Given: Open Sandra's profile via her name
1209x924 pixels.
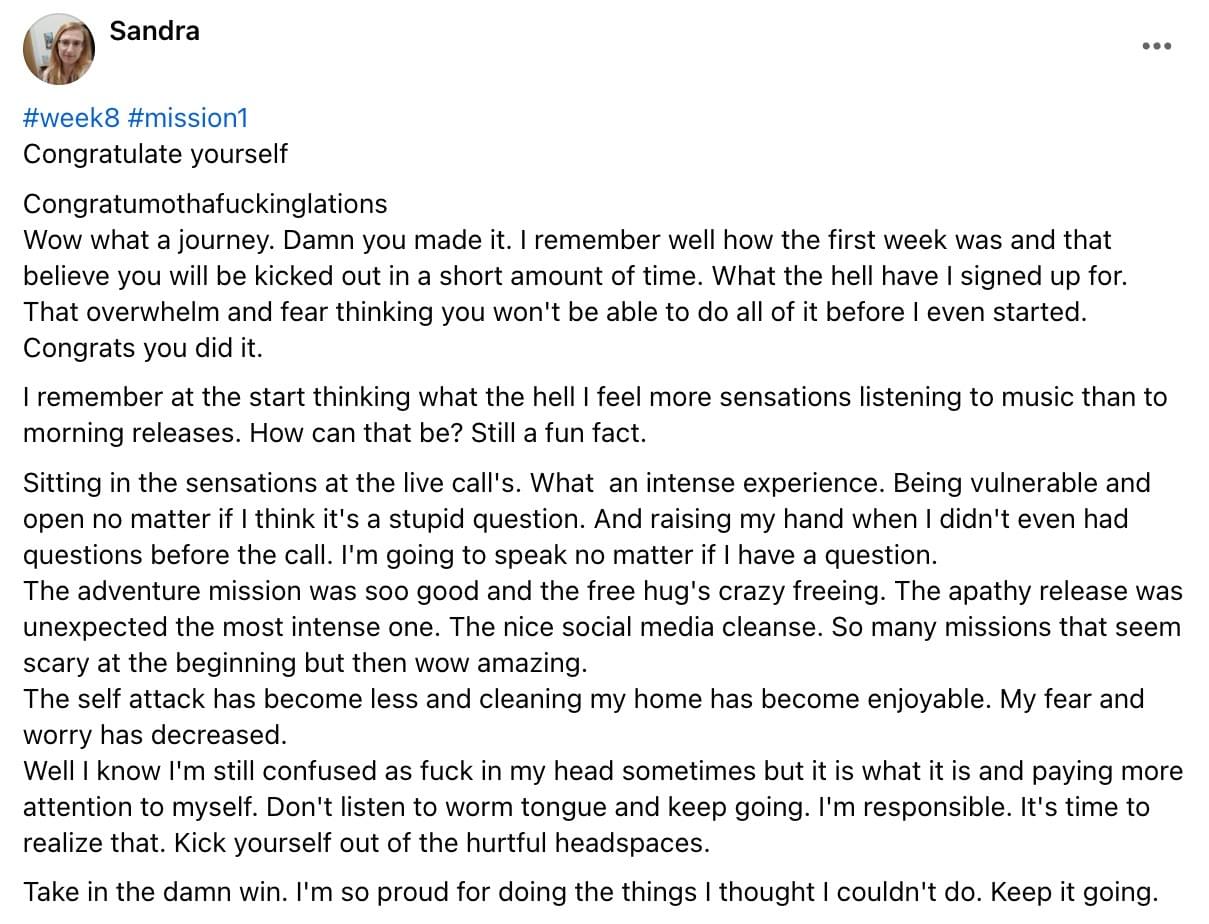Looking at the screenshot, I should pyautogui.click(x=154, y=31).
